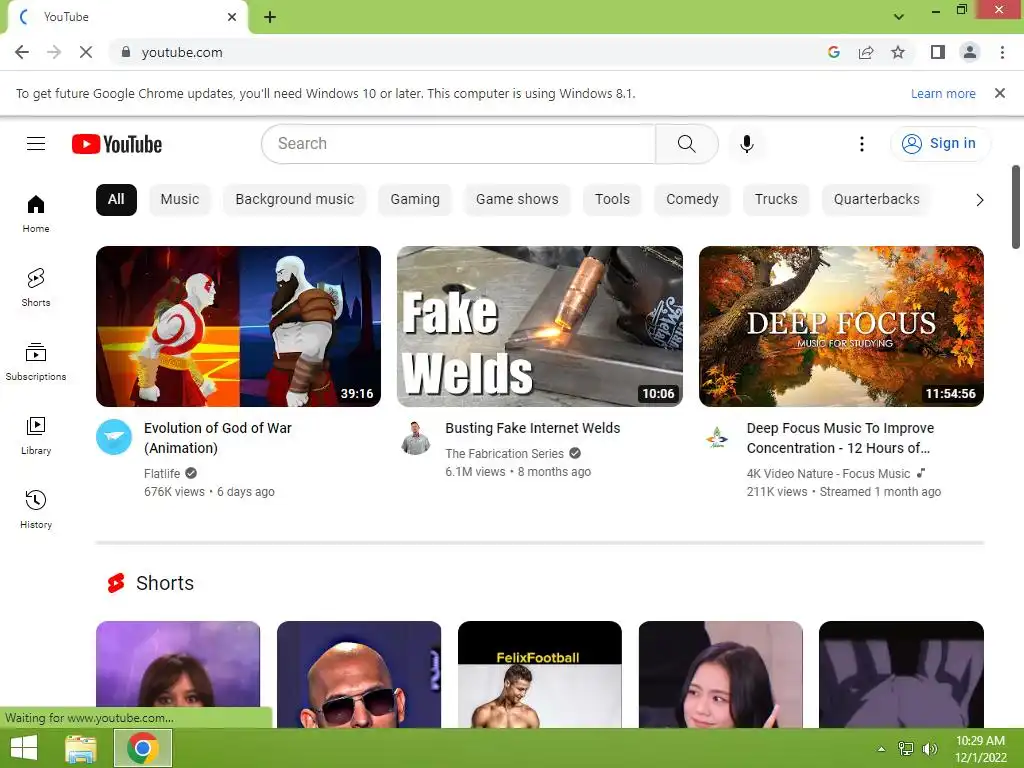Stop loading the page with X button

(x=86, y=52)
